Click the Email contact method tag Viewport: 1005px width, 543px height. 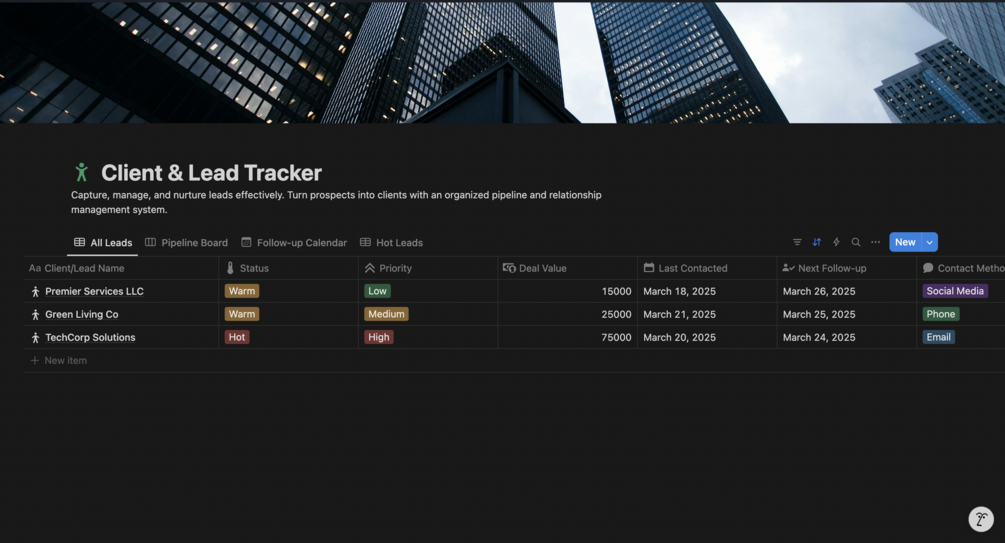click(938, 337)
